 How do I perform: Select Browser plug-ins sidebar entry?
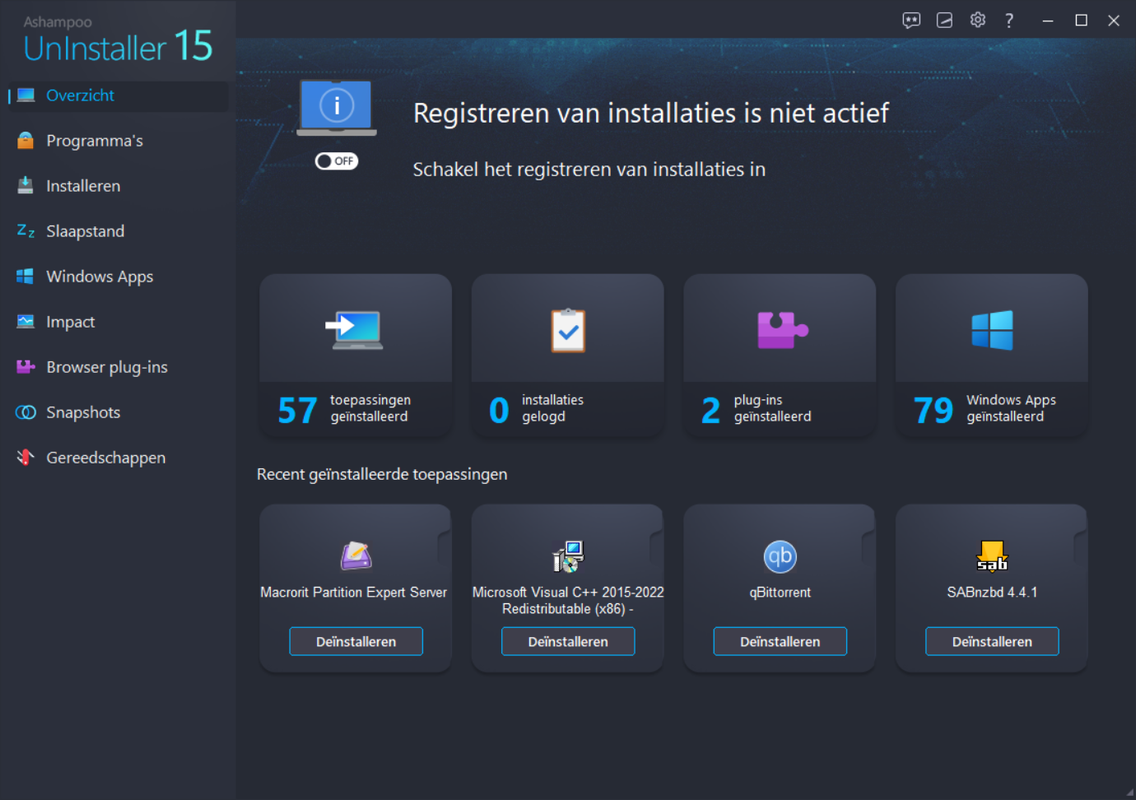pyautogui.click(x=118, y=367)
